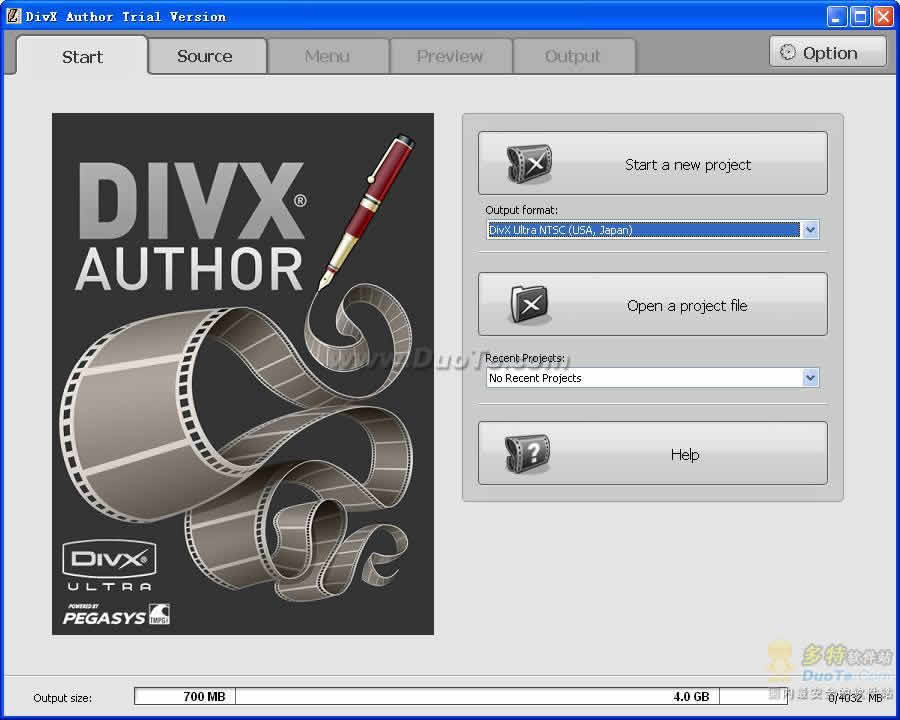Click the 700 MB marker on the size bar
This screenshot has height=720, width=900.
204,696
